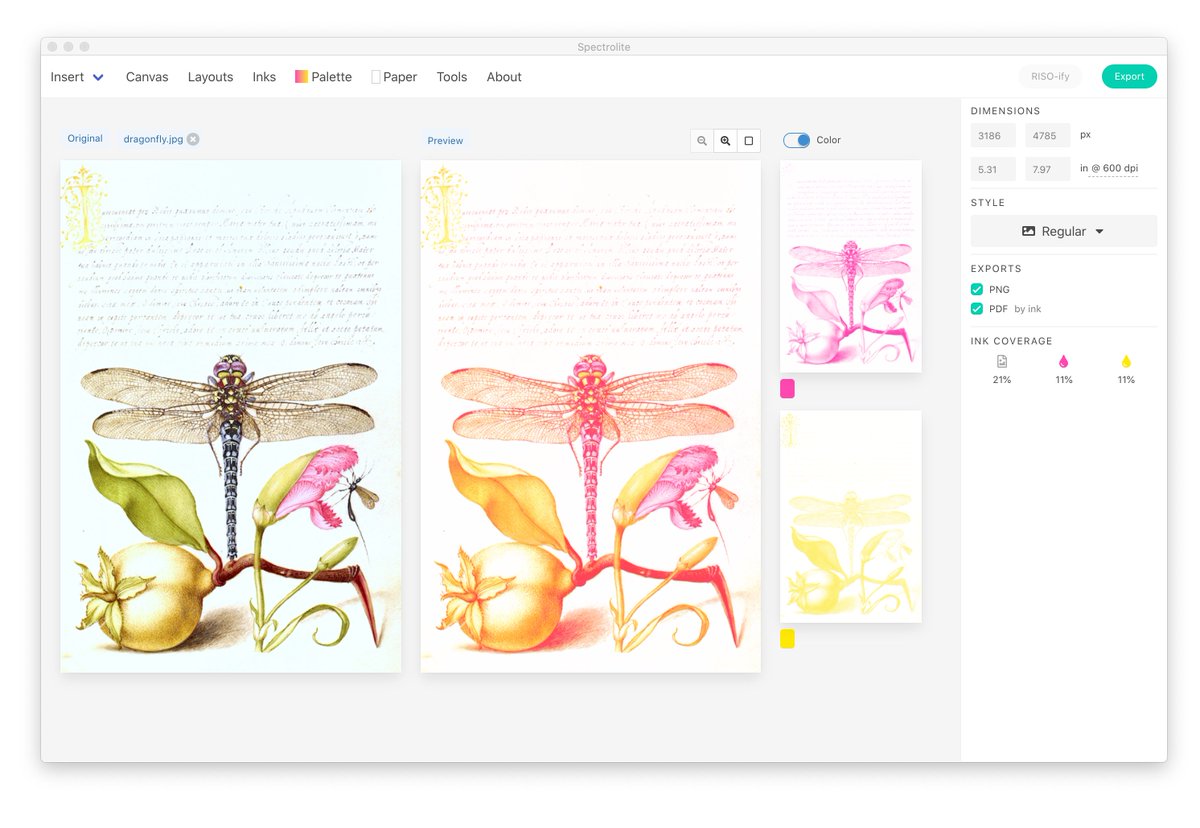Image resolution: width=1200 pixels, height=828 pixels.
Task: Click the 21% paper coverage value
Action: [x=1002, y=380]
